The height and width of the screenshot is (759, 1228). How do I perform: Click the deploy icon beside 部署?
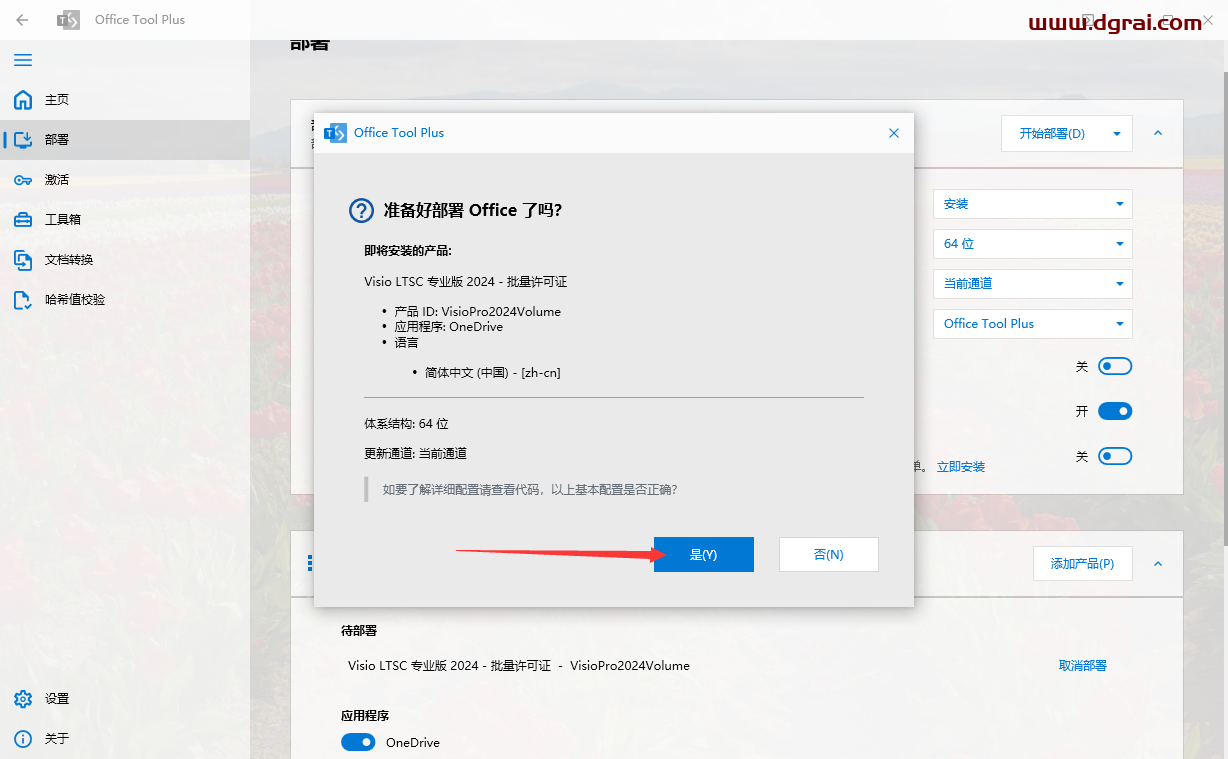[x=23, y=140]
